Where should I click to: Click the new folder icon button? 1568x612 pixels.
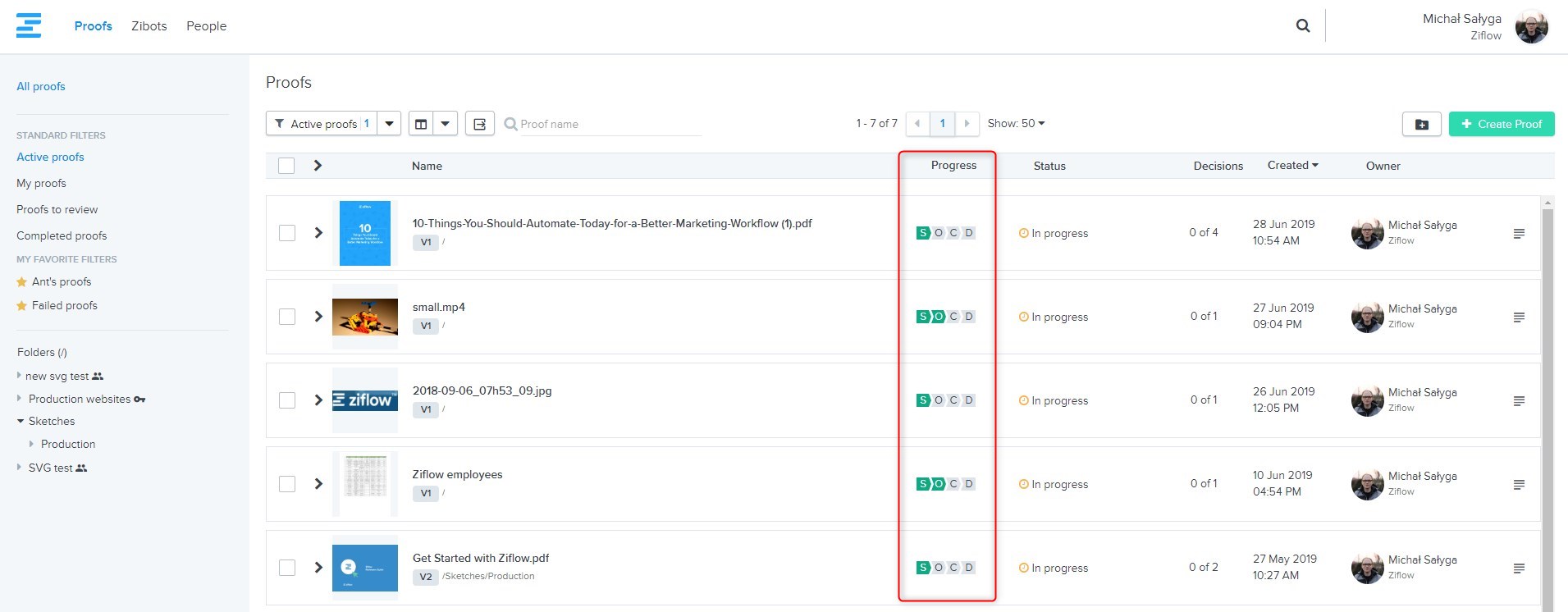1421,124
